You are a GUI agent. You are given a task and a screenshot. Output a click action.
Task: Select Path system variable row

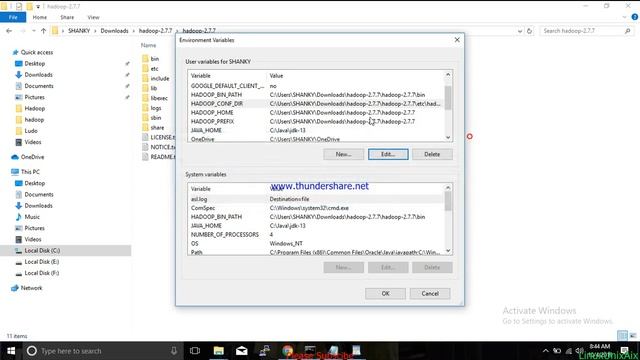point(316,252)
